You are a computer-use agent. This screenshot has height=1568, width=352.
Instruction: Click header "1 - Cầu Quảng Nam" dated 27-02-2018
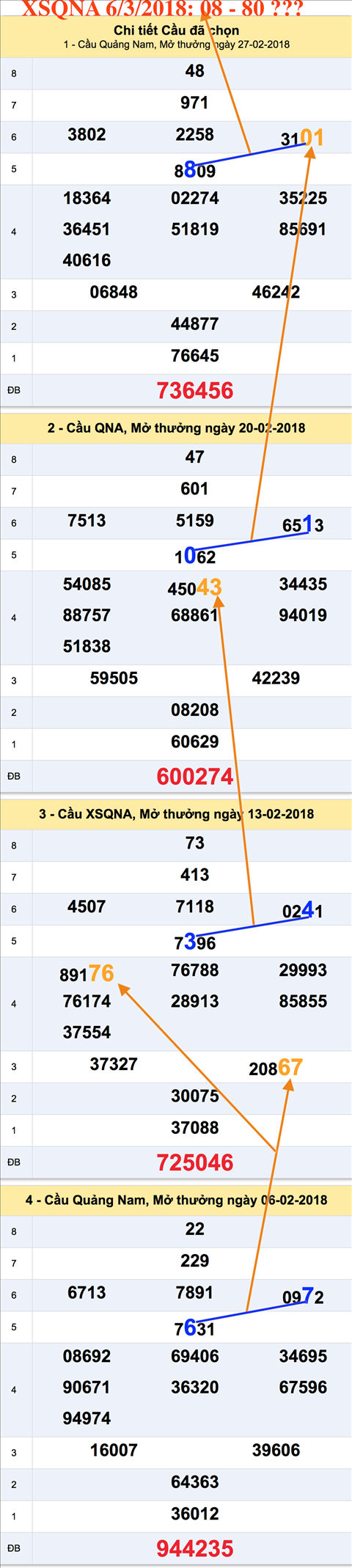tap(176, 44)
